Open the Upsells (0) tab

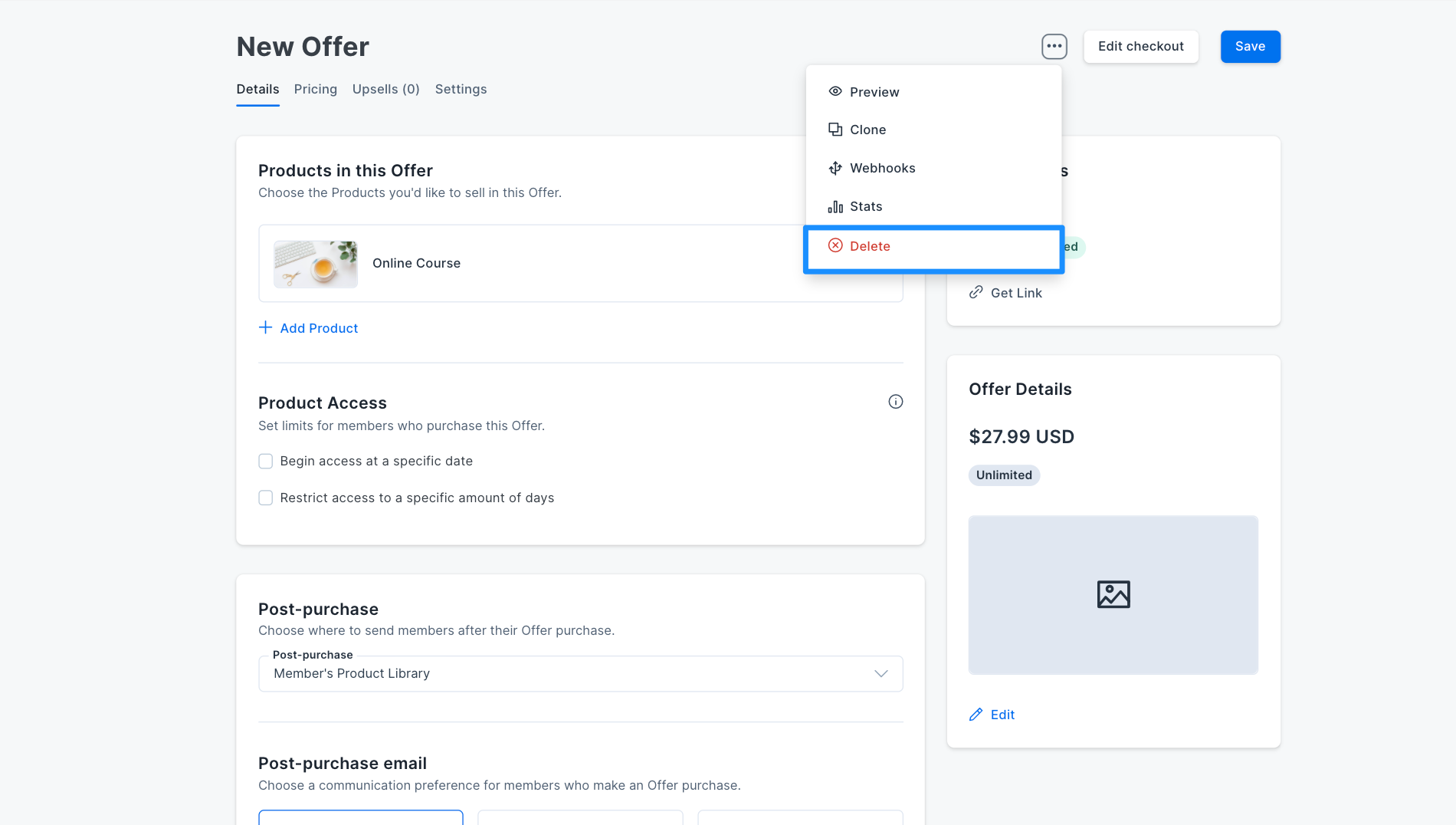pyautogui.click(x=385, y=89)
